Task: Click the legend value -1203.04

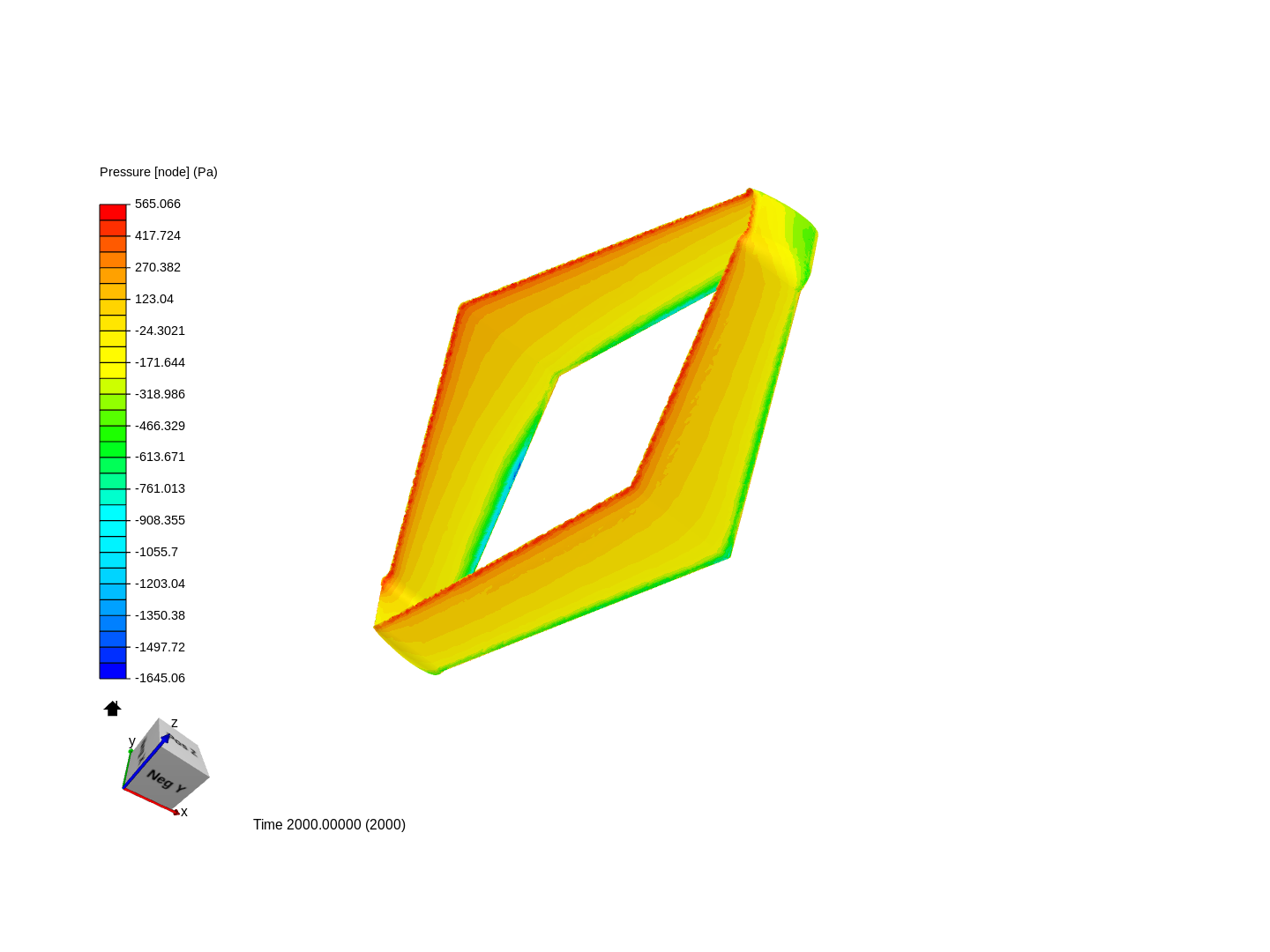Action: (160, 584)
